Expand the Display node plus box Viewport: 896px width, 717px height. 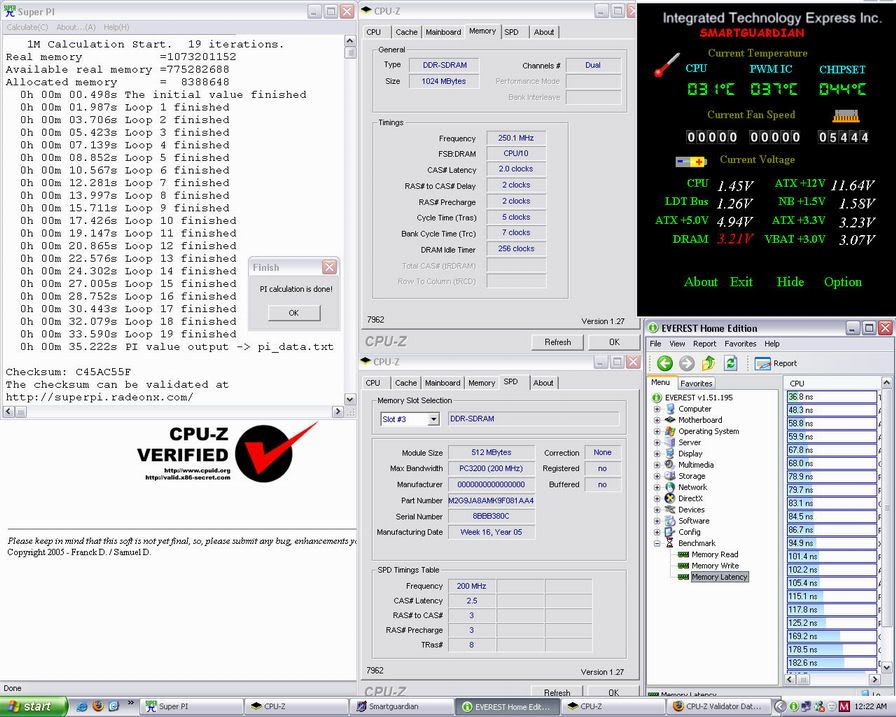pyautogui.click(x=657, y=454)
